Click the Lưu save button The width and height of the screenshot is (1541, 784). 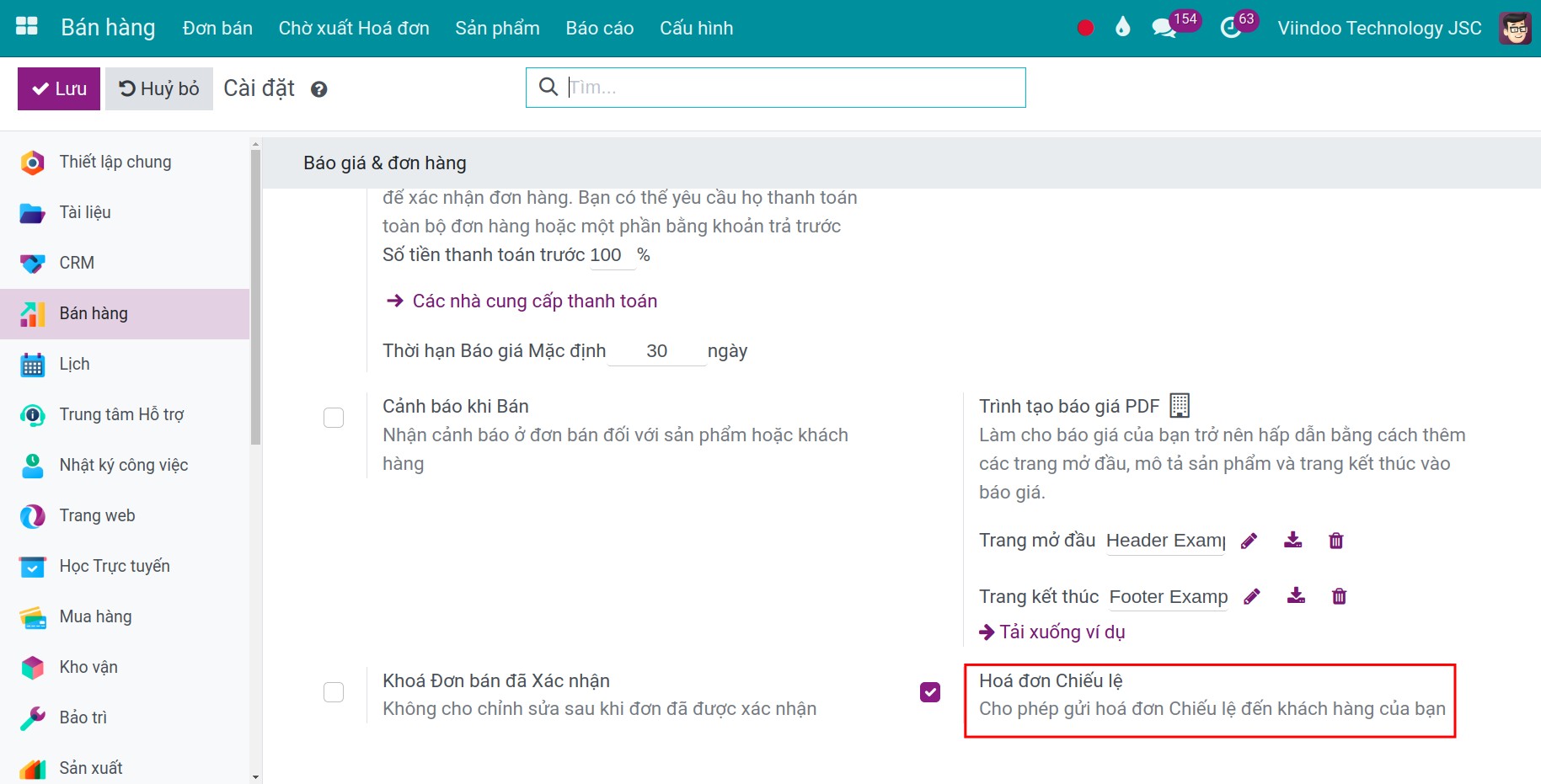tap(57, 88)
